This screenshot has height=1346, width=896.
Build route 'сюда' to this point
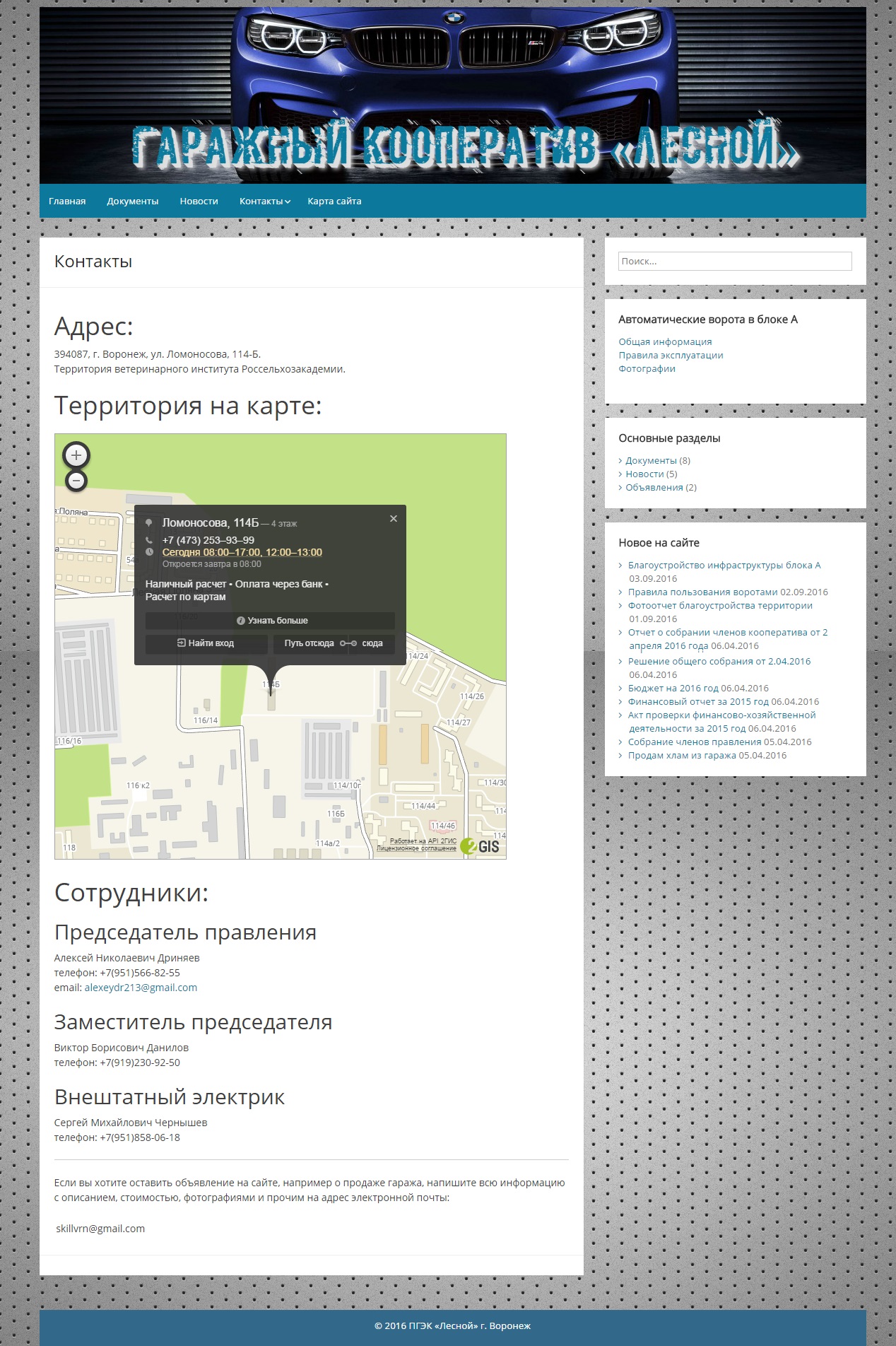pyautogui.click(x=372, y=643)
